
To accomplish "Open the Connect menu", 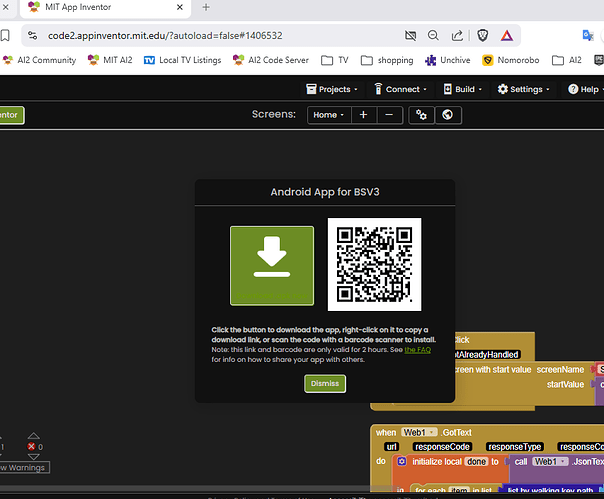I will (401, 89).
